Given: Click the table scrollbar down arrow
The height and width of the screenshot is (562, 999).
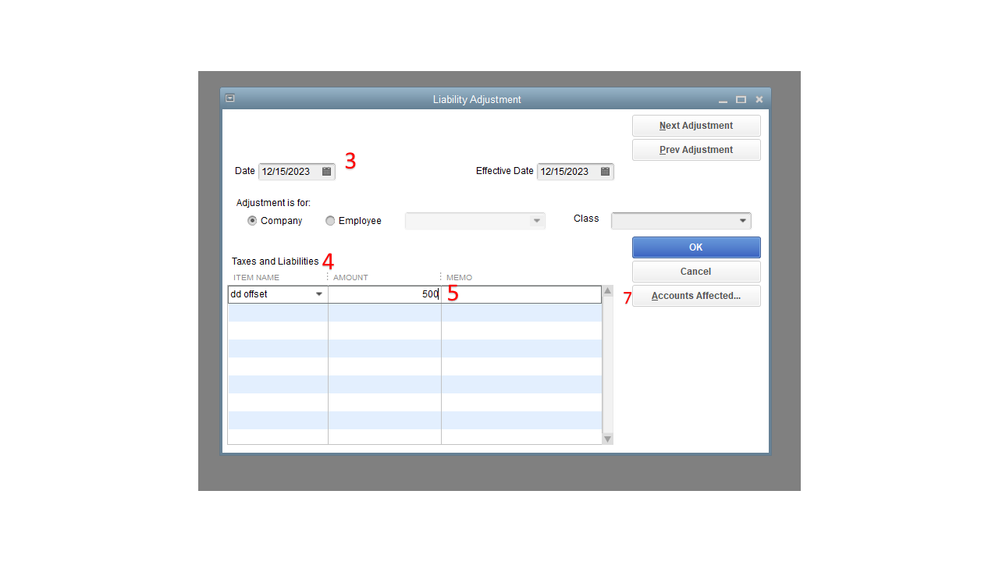Looking at the screenshot, I should click(x=607, y=438).
